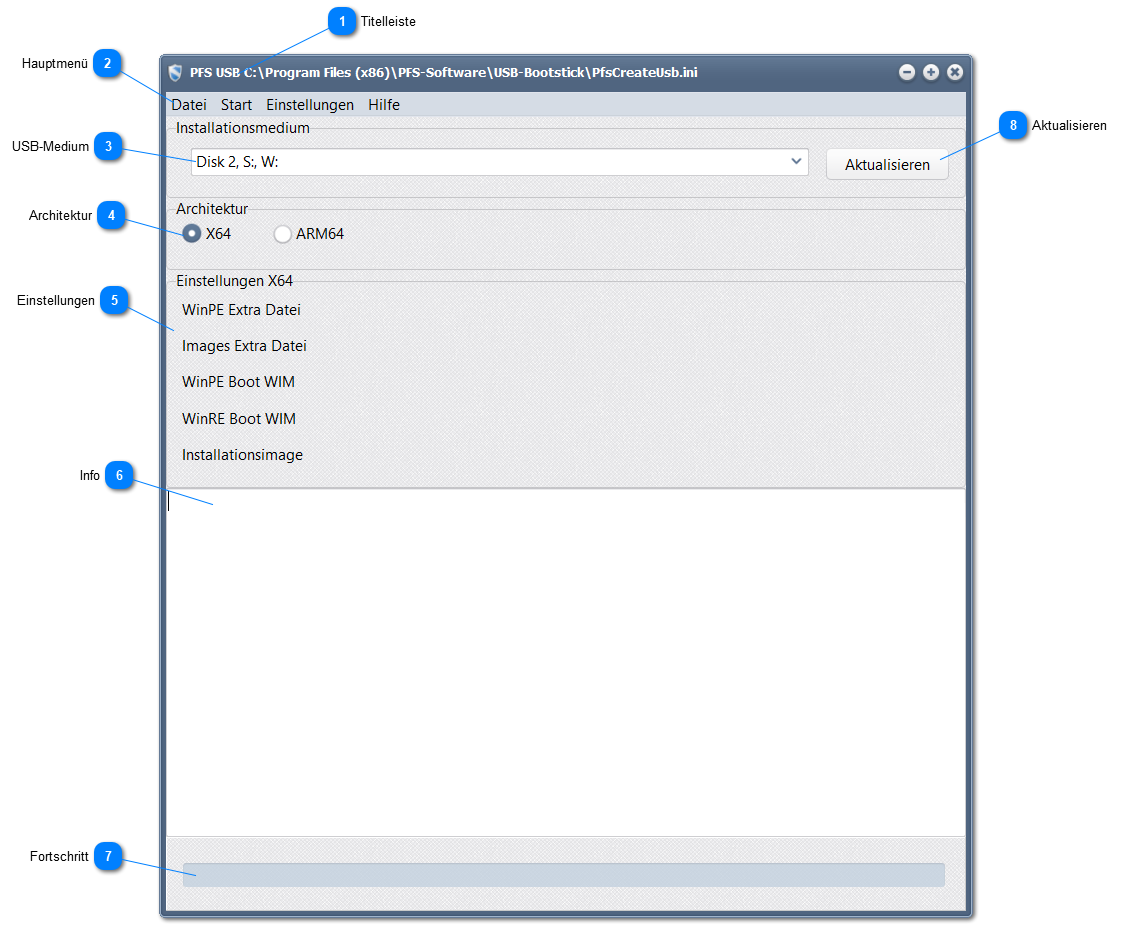Viewport: 1123px width, 927px height.
Task: Click the PFS USB shield icon in title bar
Action: click(x=176, y=73)
